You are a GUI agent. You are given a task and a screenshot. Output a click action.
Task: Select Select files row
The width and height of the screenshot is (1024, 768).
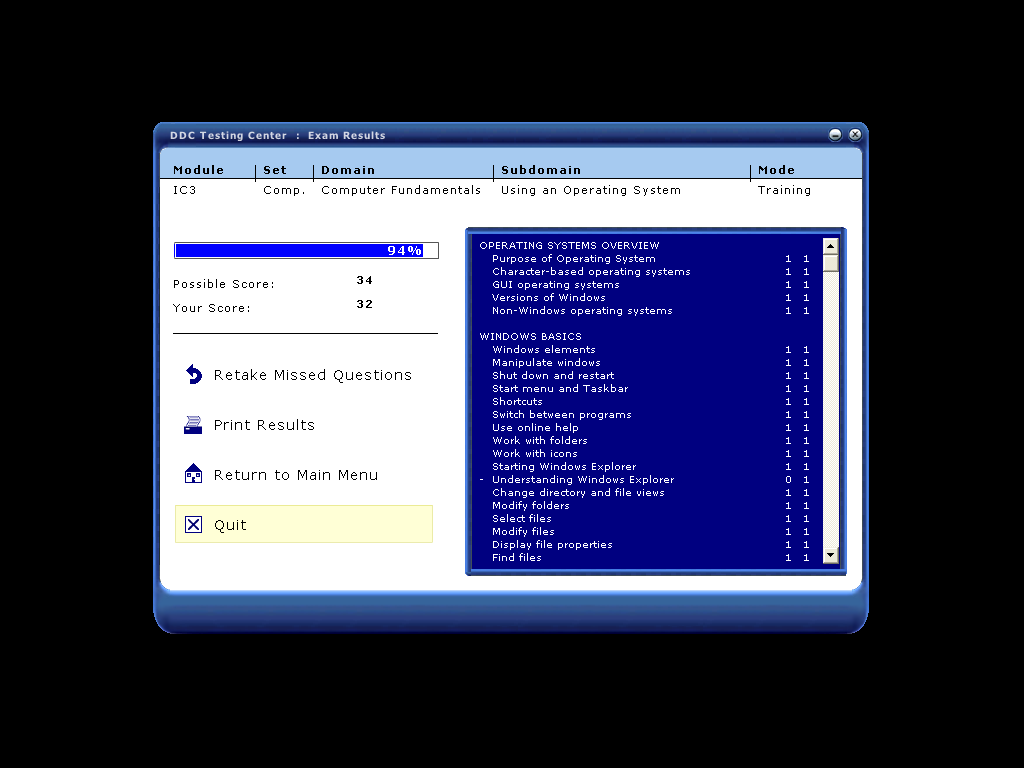click(650, 519)
